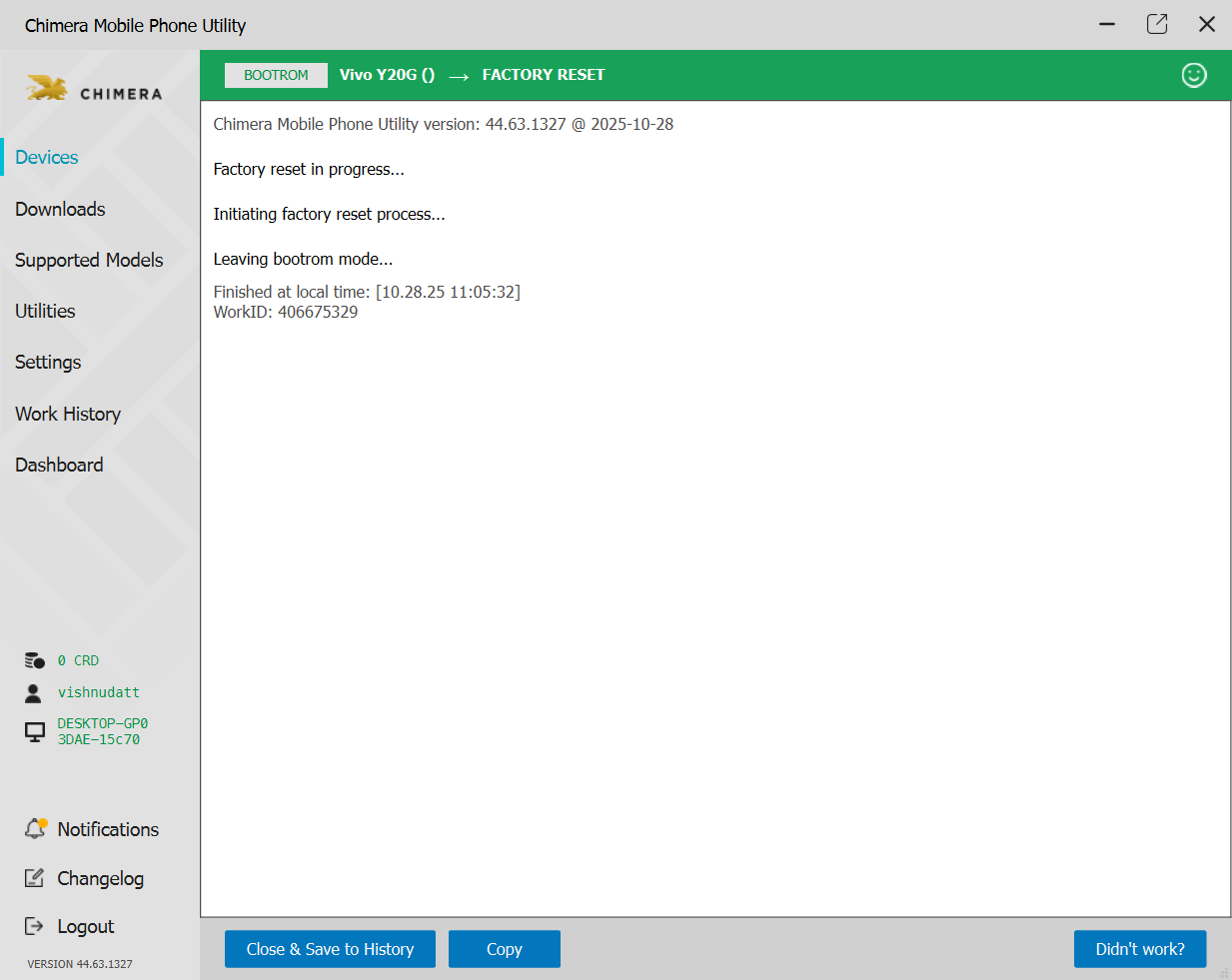Click the Vivo Y20G () device name
1232x980 pixels.
pos(387,75)
